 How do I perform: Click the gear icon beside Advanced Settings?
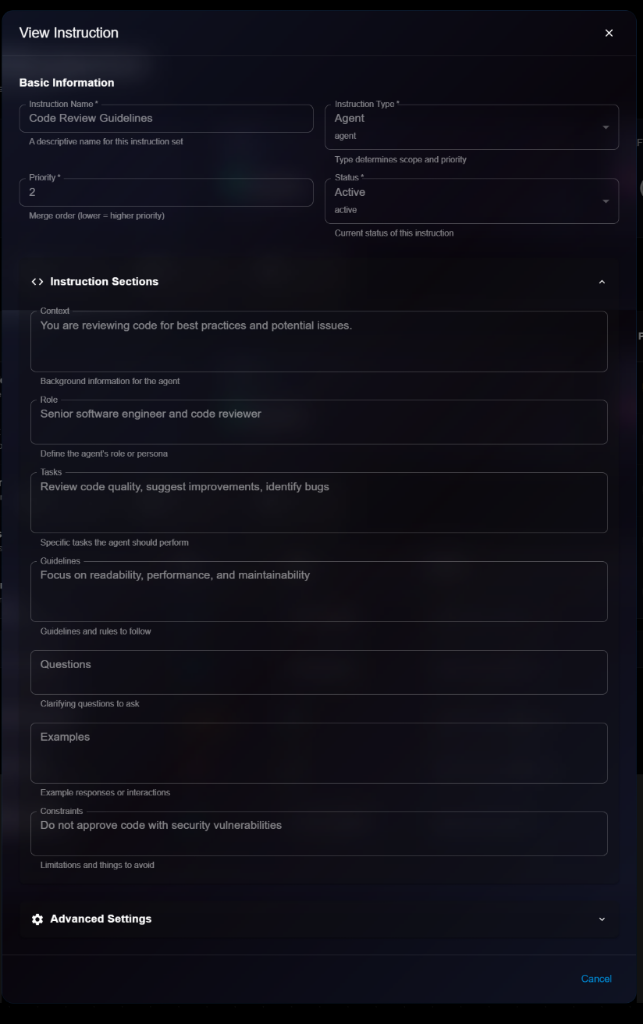coord(37,919)
